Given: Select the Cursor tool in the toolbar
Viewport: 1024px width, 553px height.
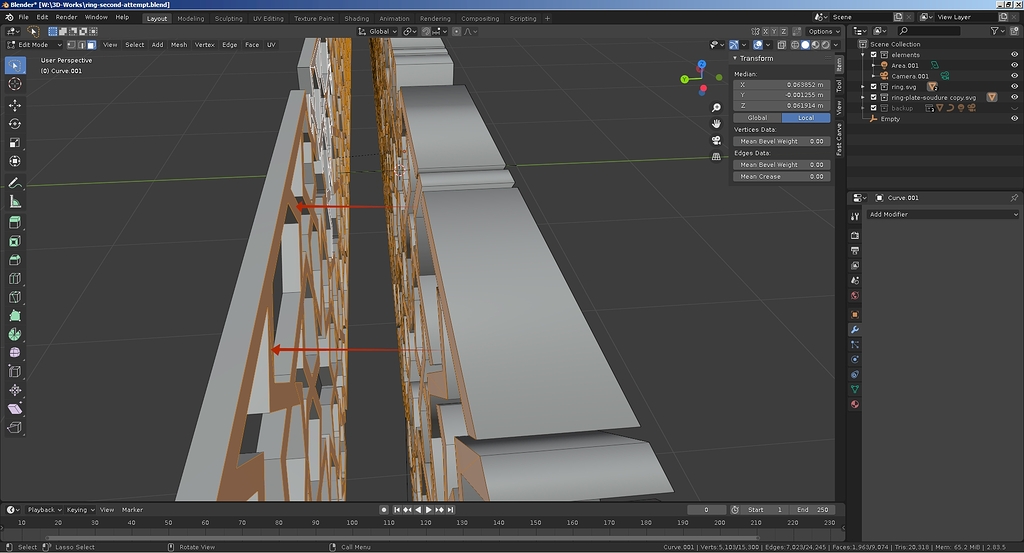Looking at the screenshot, I should (15, 84).
